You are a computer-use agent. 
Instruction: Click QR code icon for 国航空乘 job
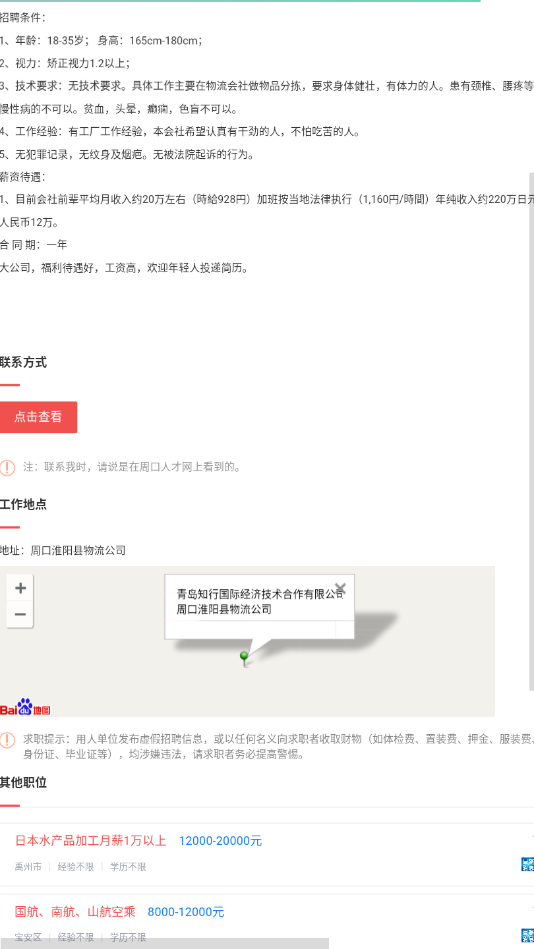[x=528, y=935]
